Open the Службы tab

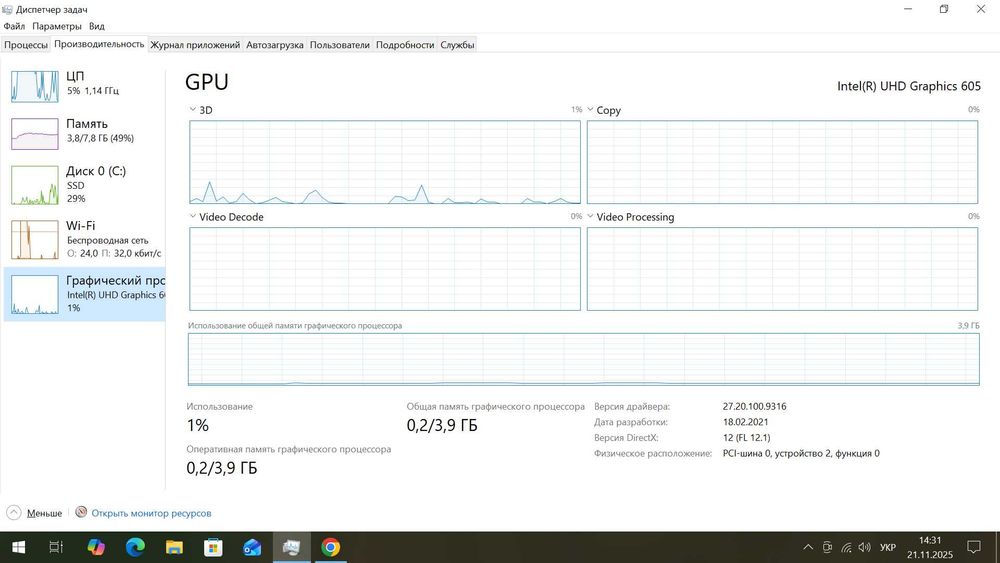pyautogui.click(x=457, y=45)
